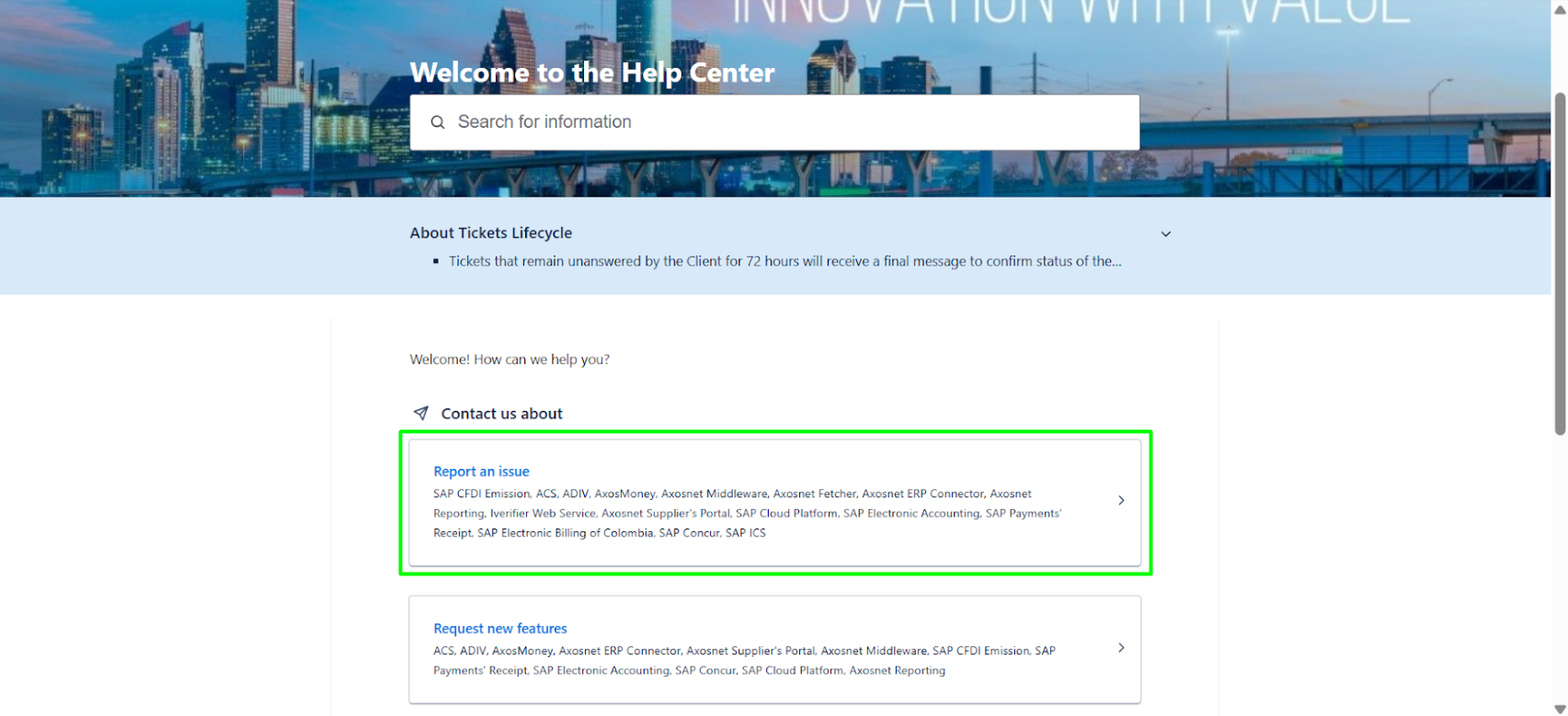Click the scrollbar up arrow
This screenshot has height=716, width=1568.
click(1559, 9)
